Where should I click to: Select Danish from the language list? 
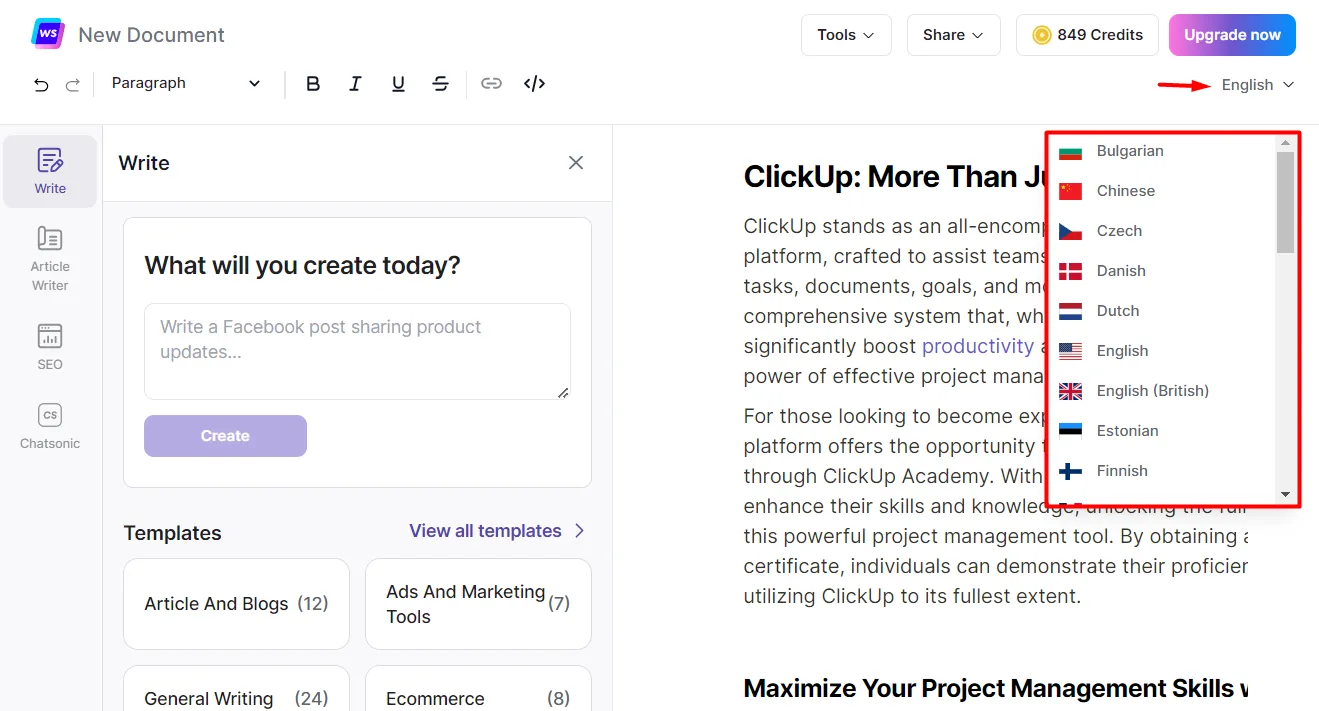point(1162,271)
